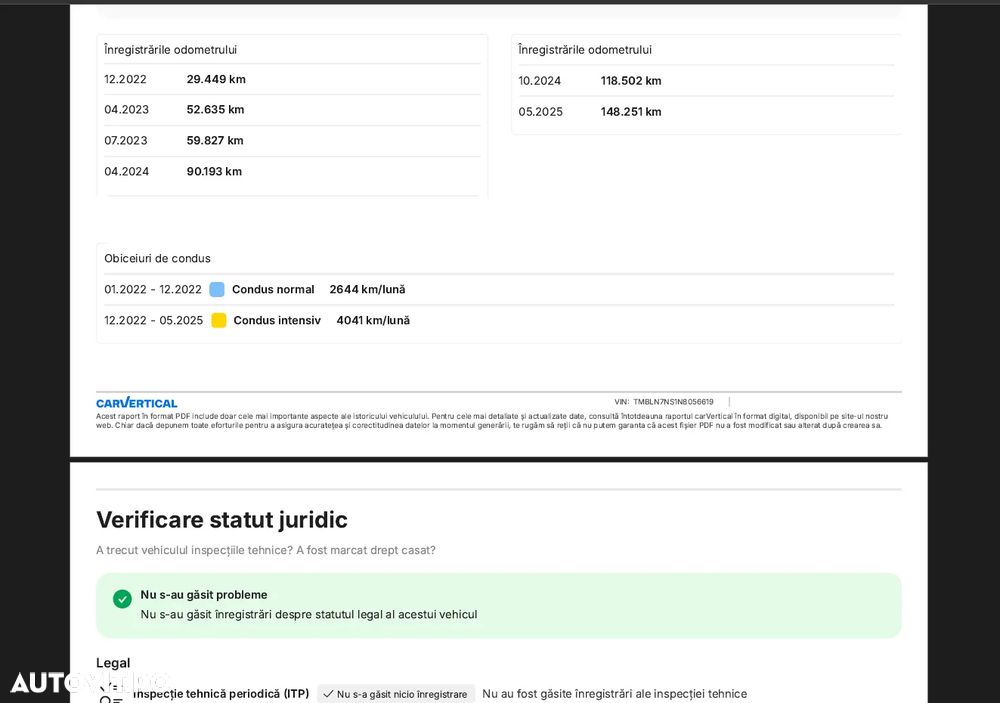Click the green checkmark success icon

point(122,599)
